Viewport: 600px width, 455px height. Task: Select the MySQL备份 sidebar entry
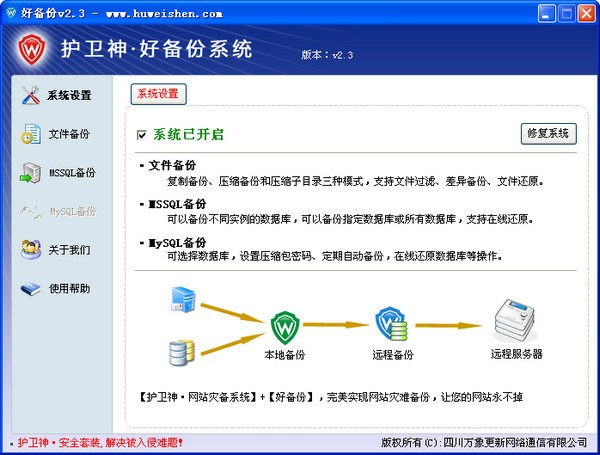pos(72,211)
